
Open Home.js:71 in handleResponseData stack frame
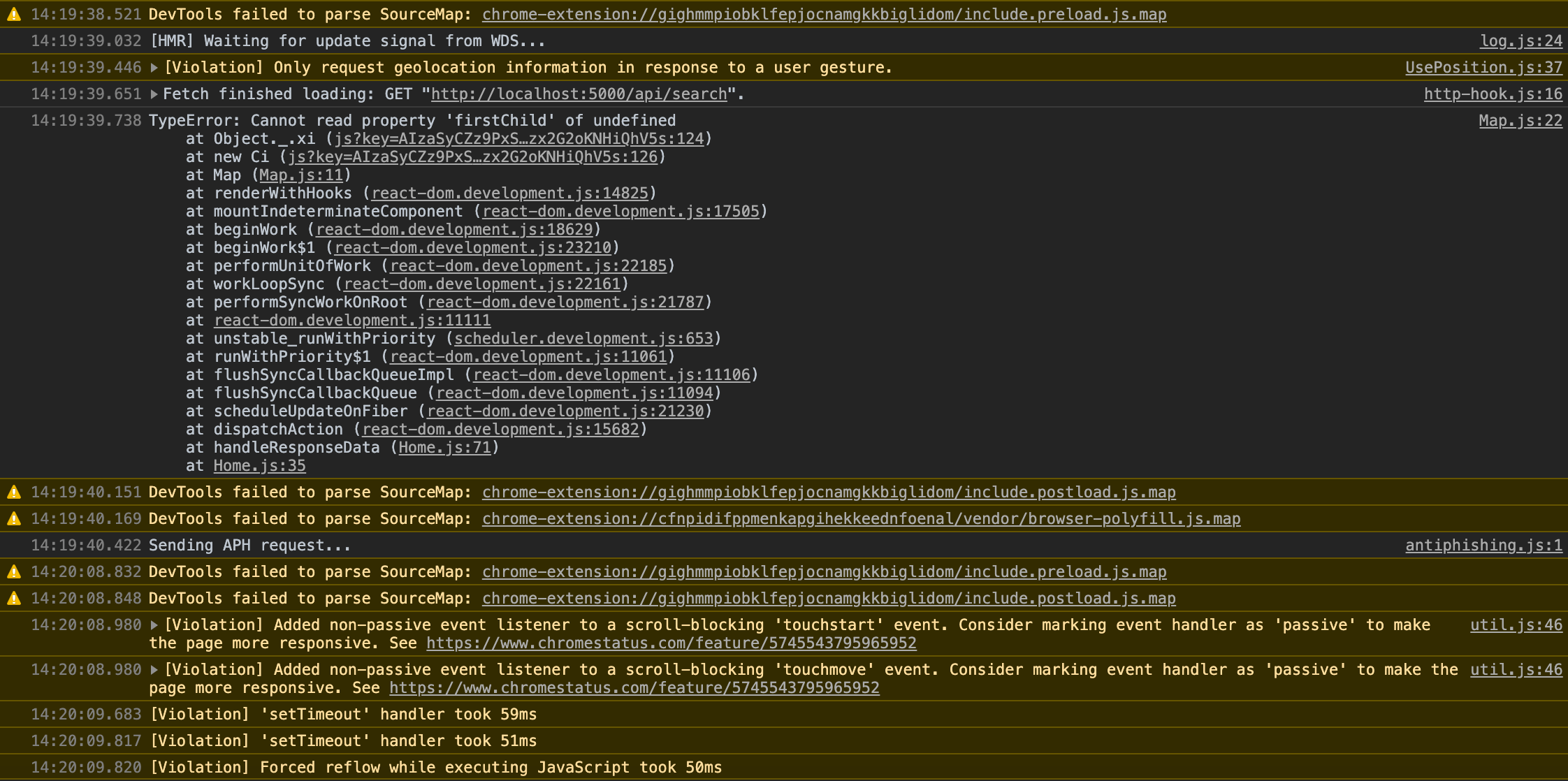[444, 448]
